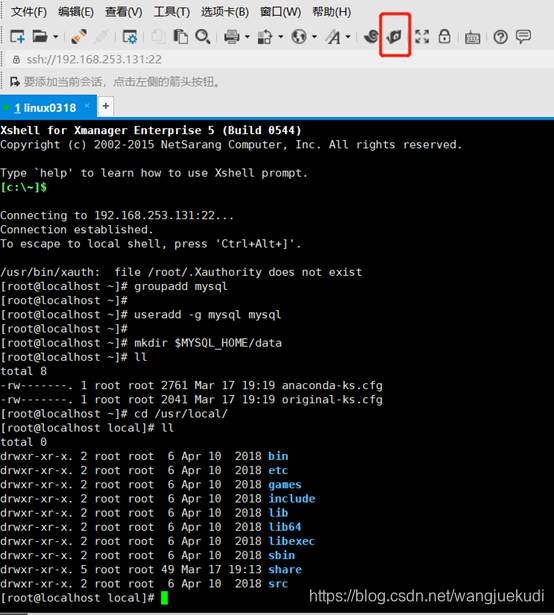The height and width of the screenshot is (615, 554).
Task: Expand the file transfer dropdown arrow
Action: (281, 37)
